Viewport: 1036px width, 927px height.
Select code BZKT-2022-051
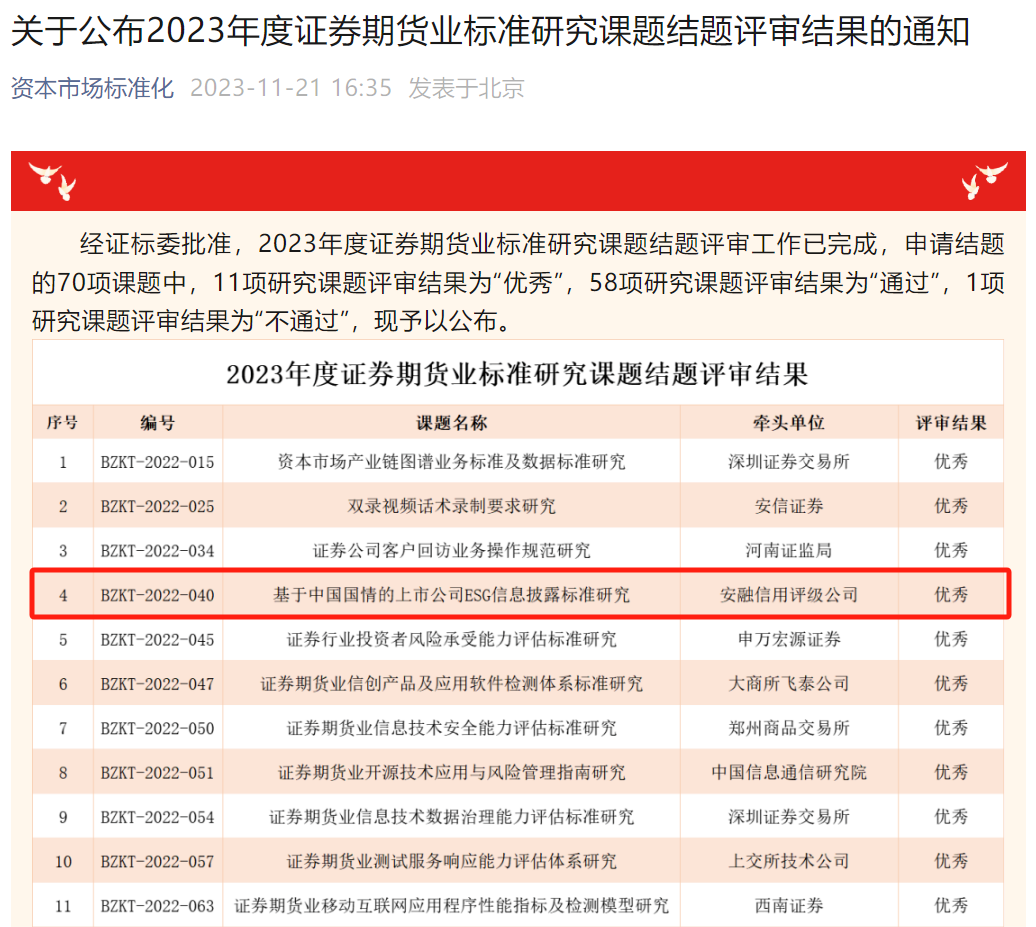157,772
